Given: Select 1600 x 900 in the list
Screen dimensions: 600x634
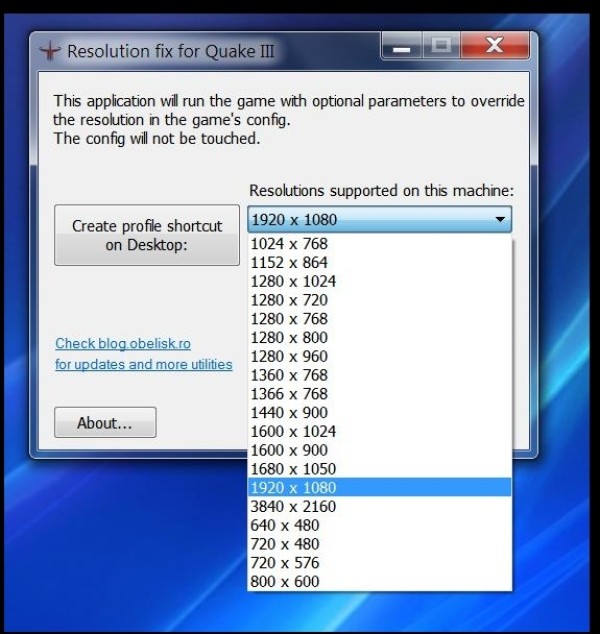Looking at the screenshot, I should click(x=379, y=450).
